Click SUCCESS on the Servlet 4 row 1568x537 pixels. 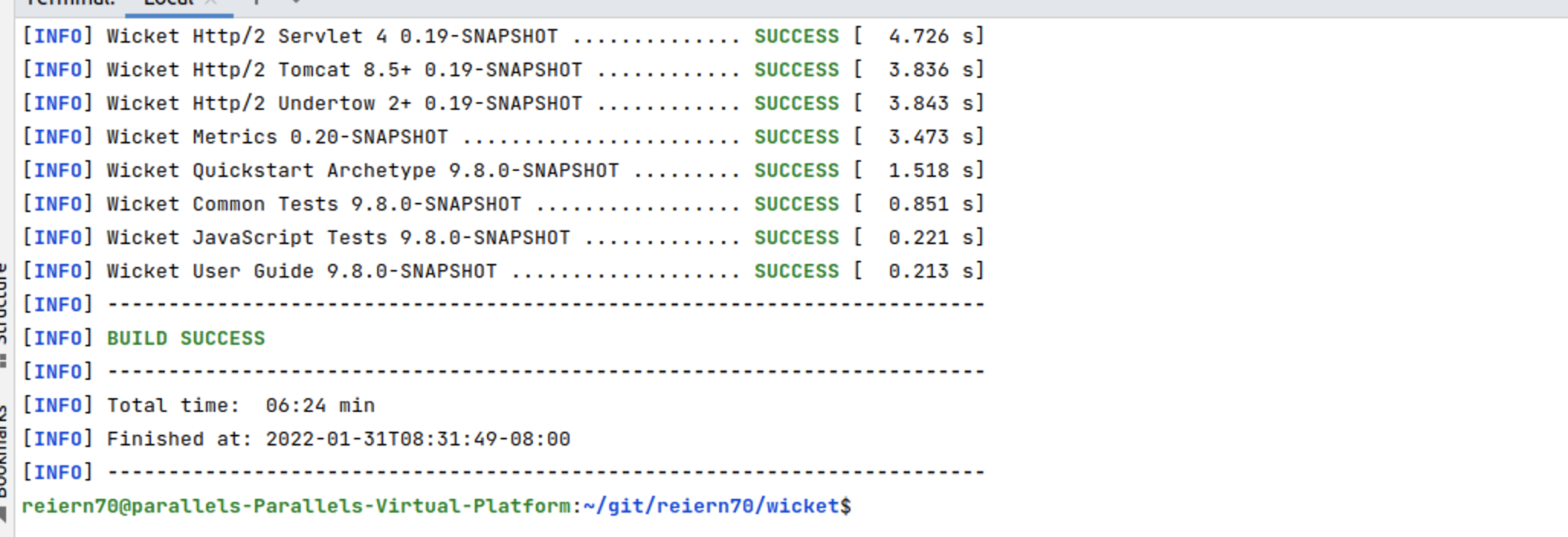pos(796,36)
